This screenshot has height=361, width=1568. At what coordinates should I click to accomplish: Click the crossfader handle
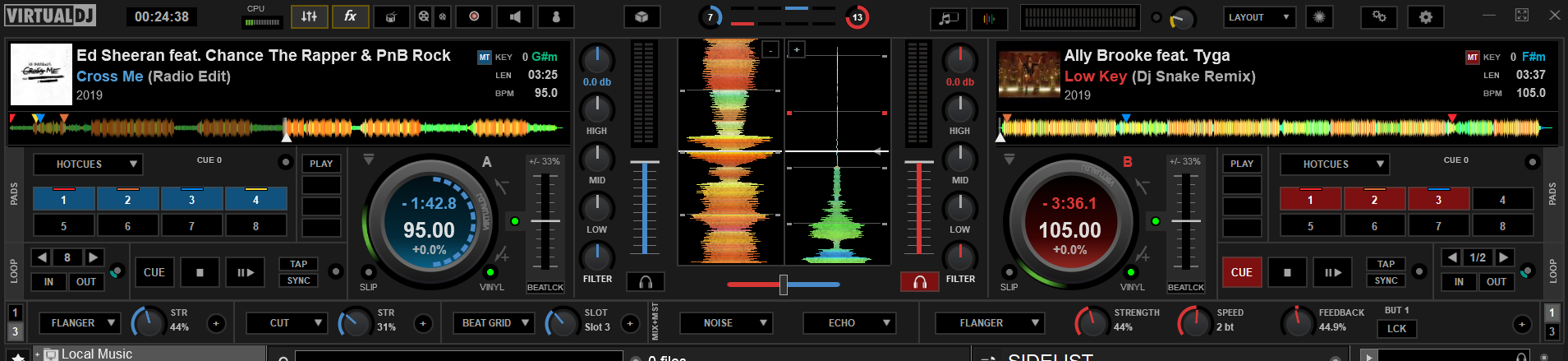point(784,285)
